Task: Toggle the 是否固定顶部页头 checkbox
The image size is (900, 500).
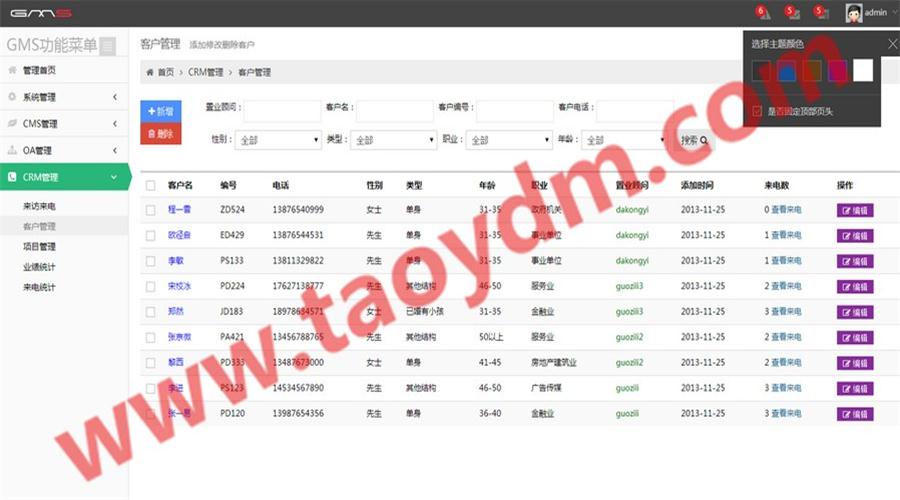Action: click(x=757, y=111)
